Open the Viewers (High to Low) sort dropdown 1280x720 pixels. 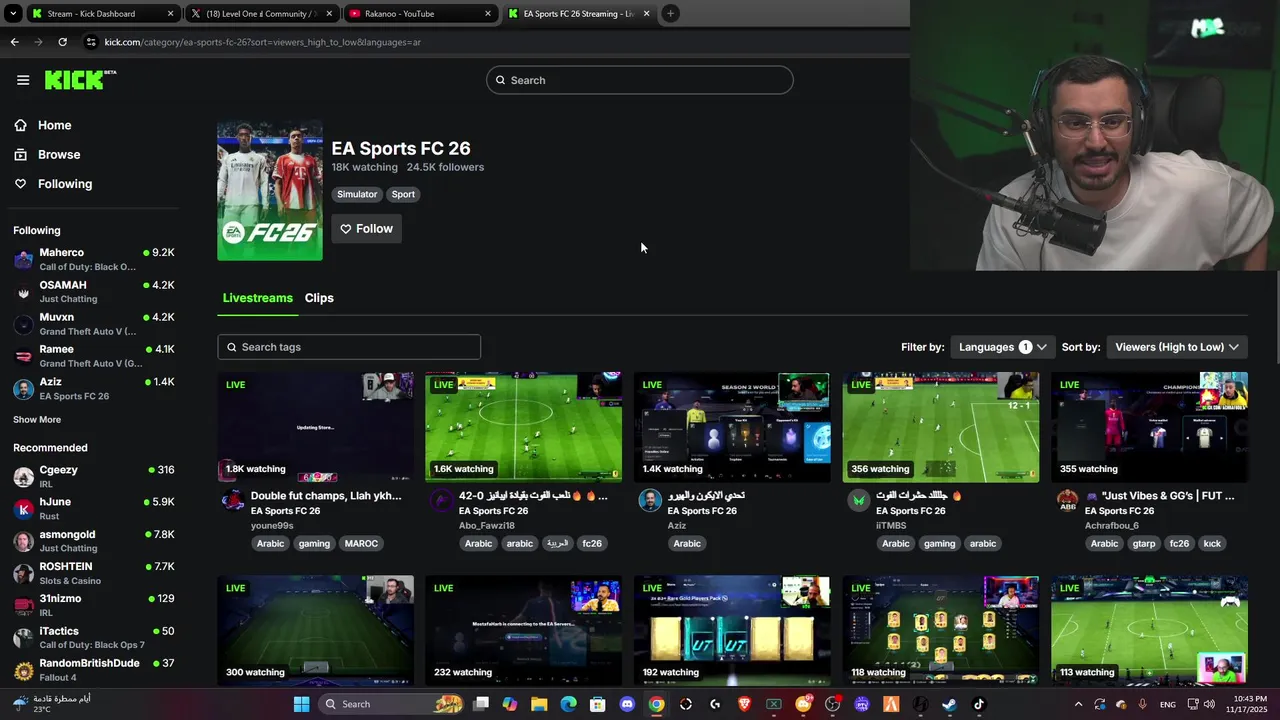[1177, 347]
